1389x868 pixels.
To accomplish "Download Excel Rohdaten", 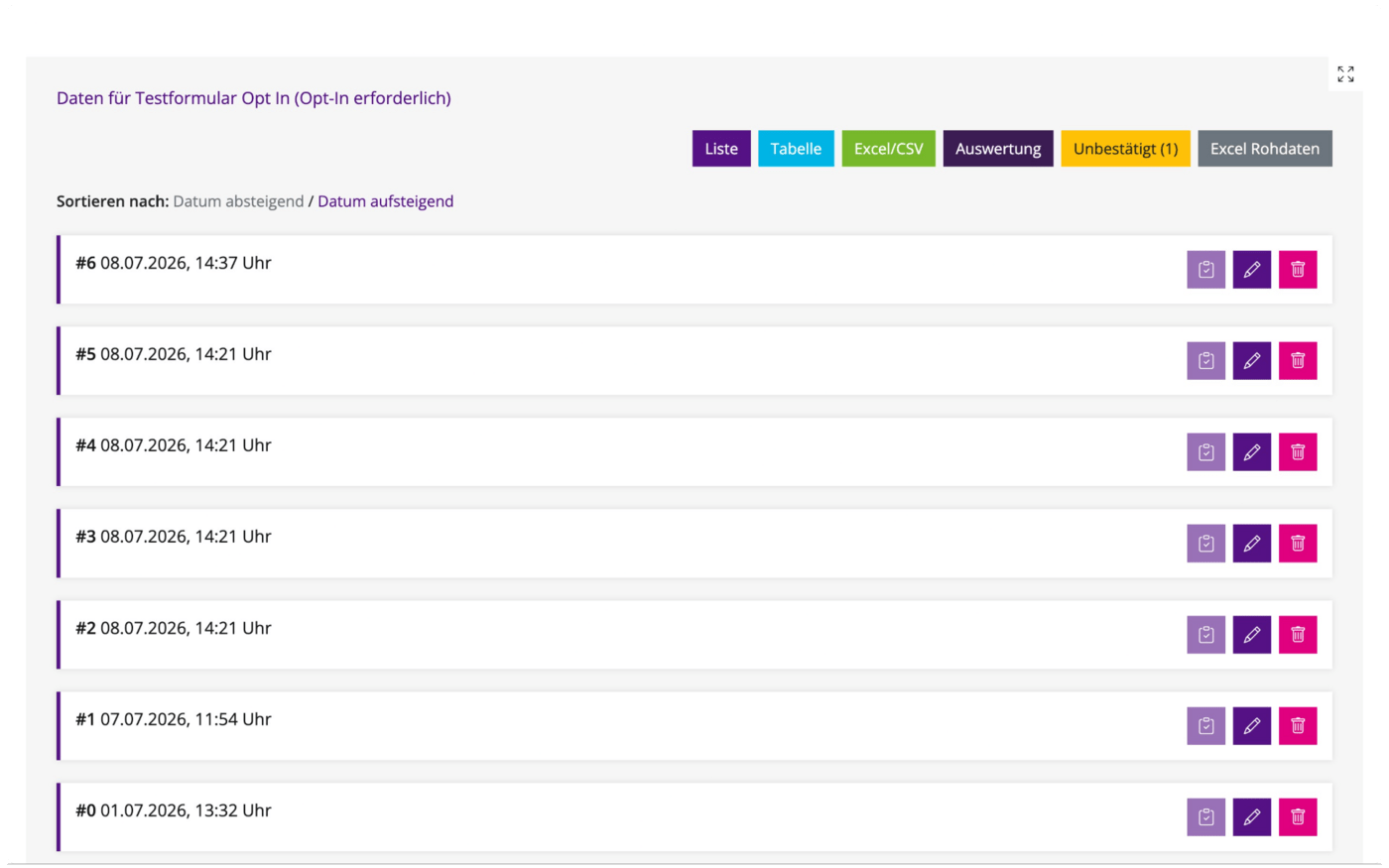I will click(1265, 149).
